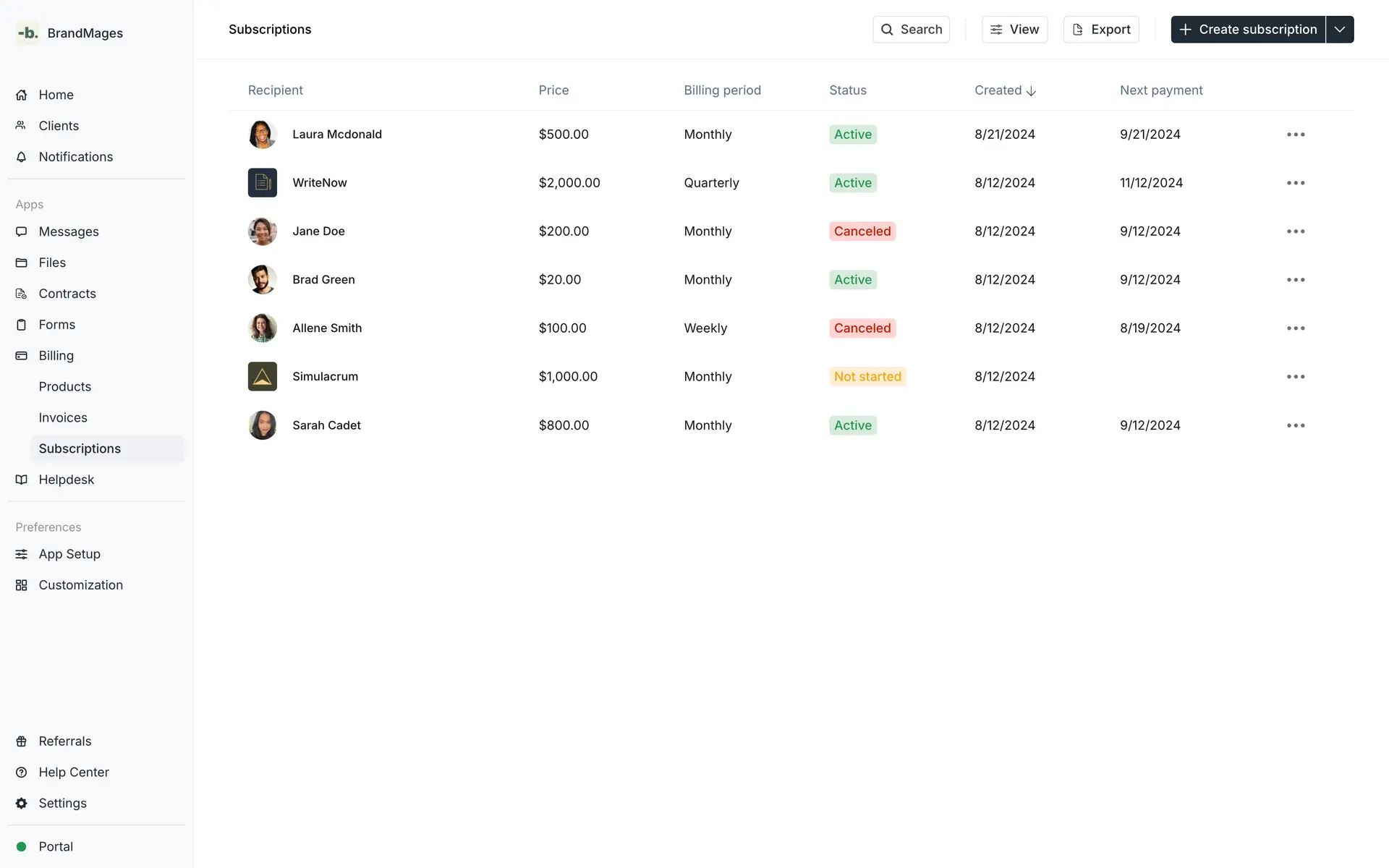This screenshot has width=1389, height=868.
Task: Open the Files section via its folder icon
Action: click(x=21, y=262)
